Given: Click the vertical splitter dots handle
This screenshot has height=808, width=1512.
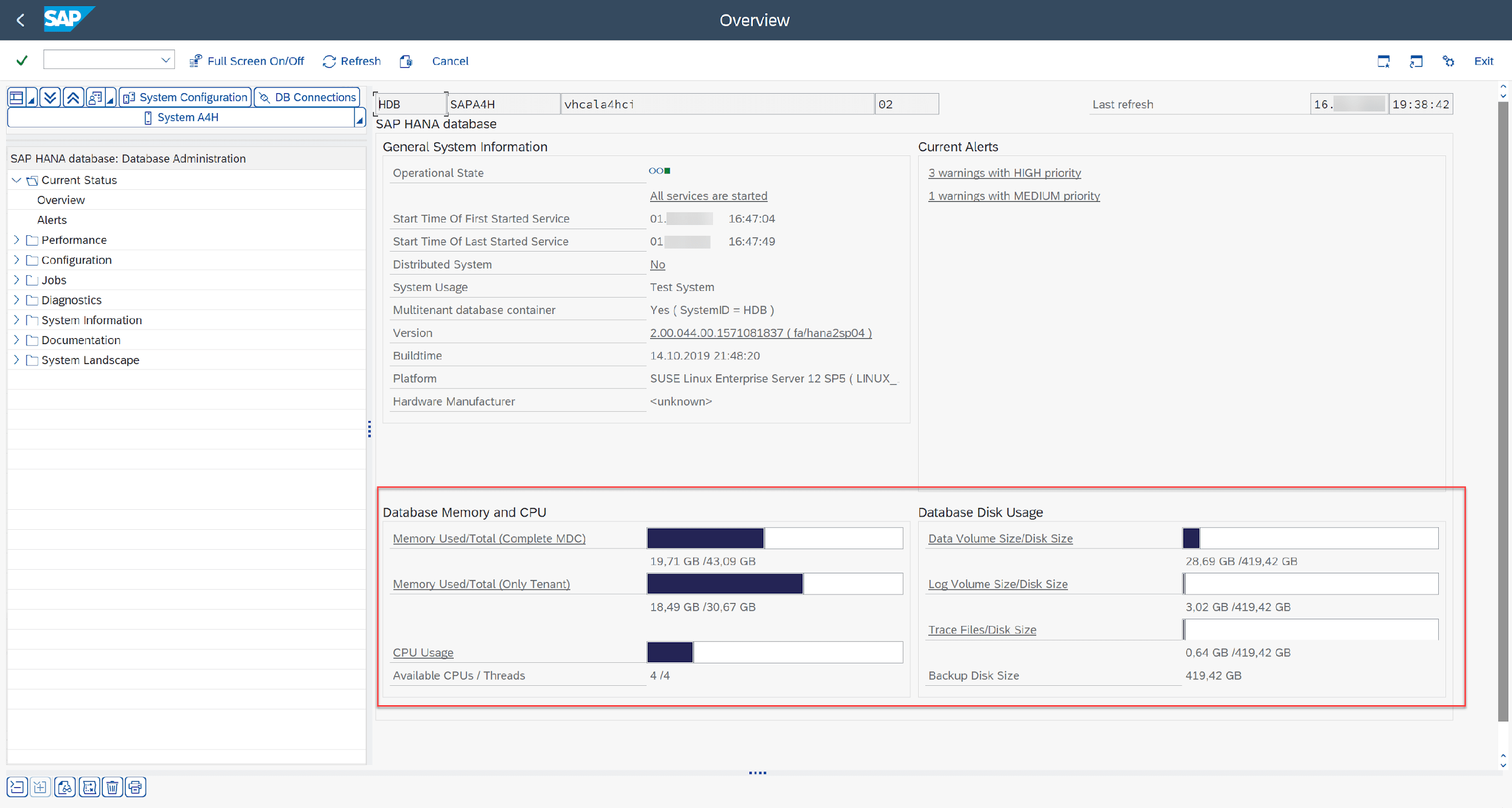Looking at the screenshot, I should point(370,429).
